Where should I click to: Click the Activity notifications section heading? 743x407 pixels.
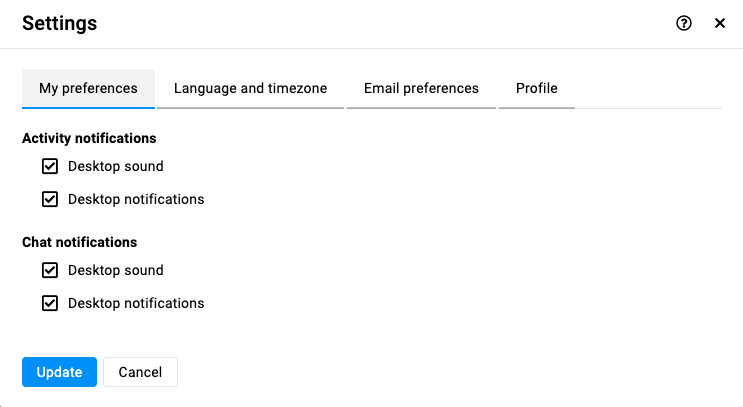click(x=89, y=138)
